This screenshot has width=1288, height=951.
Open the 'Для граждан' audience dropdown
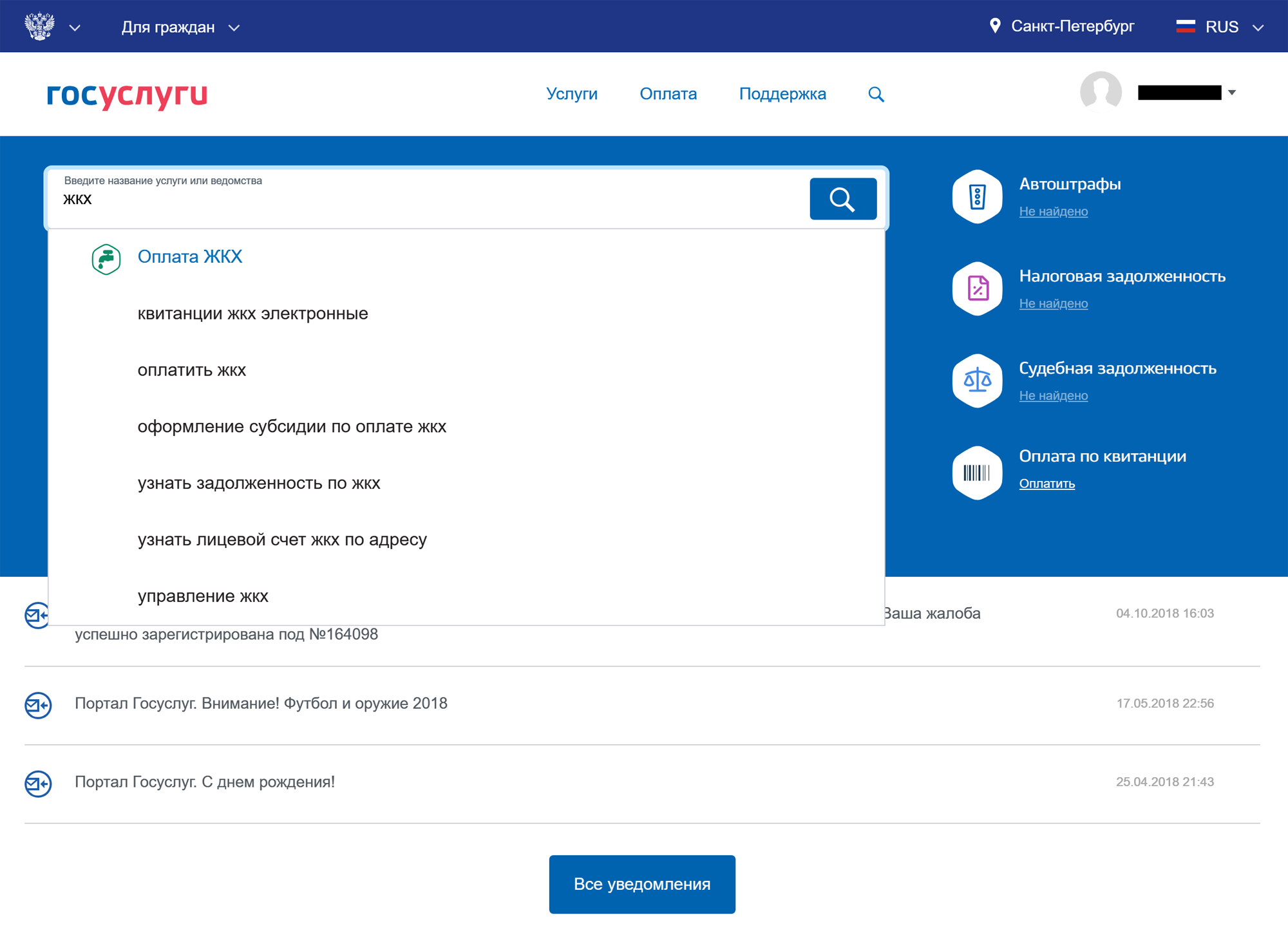click(x=180, y=27)
